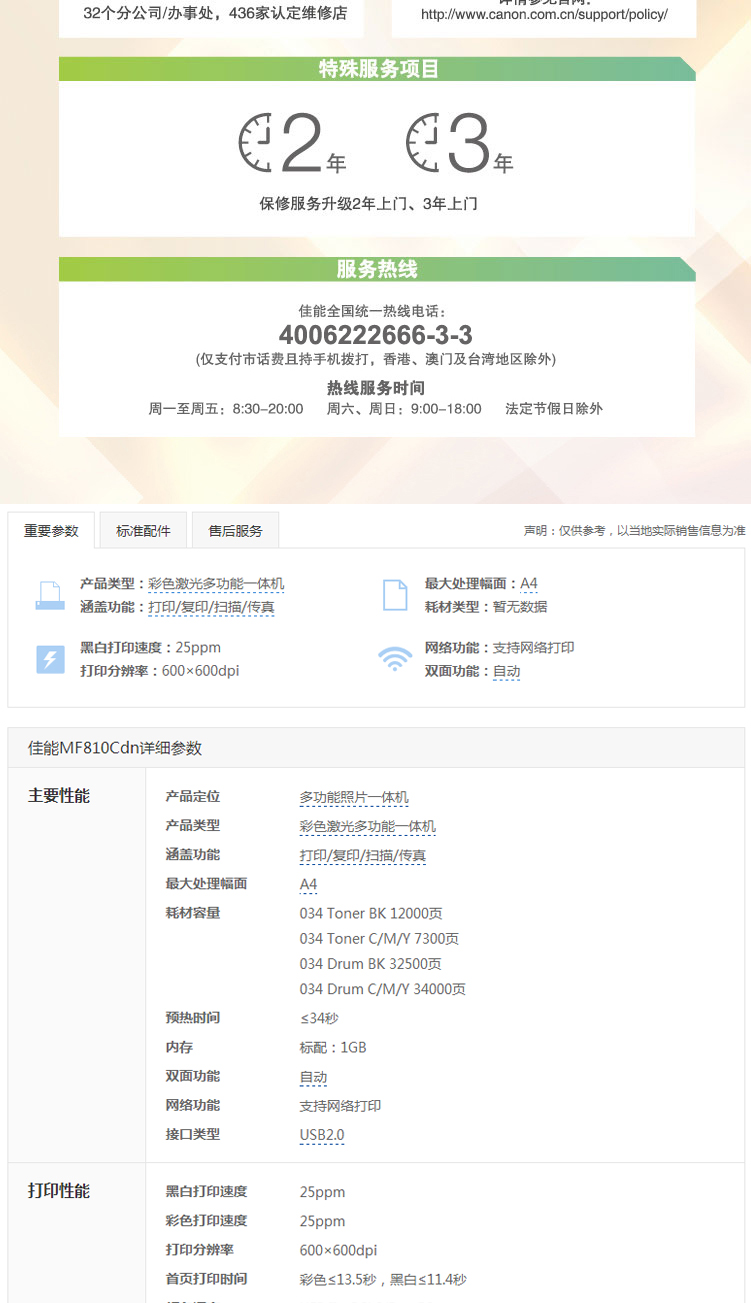Click 周一至周五：8:30–20:00 hours text

226,408
